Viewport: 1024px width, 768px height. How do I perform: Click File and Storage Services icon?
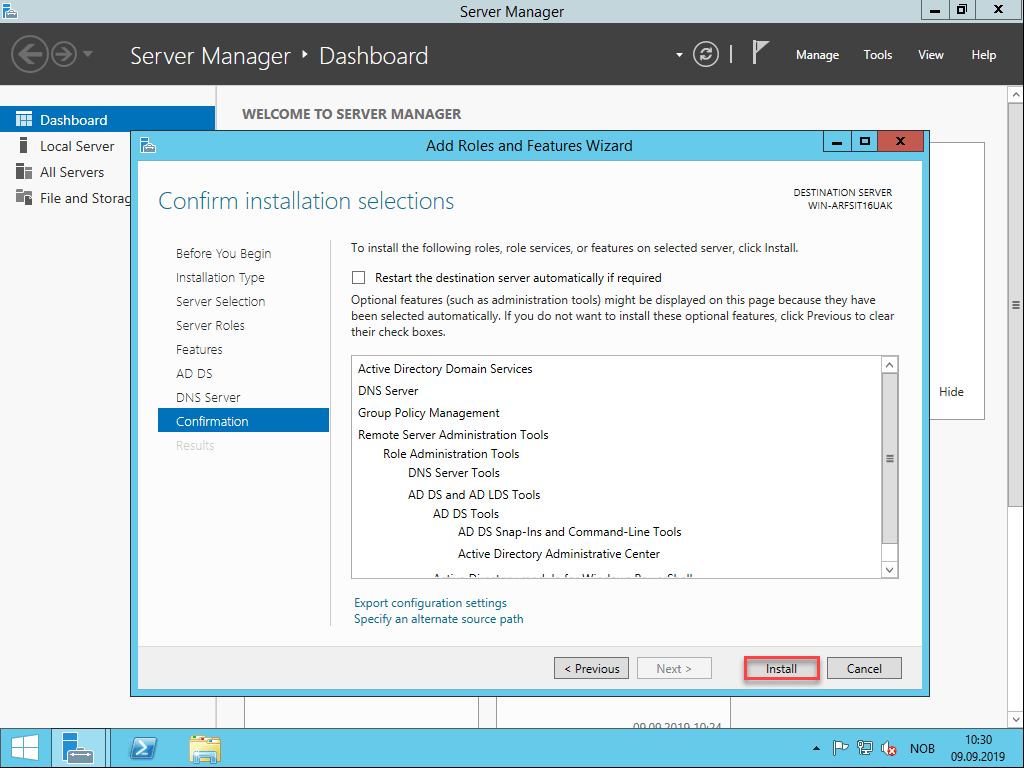pyautogui.click(x=24, y=197)
